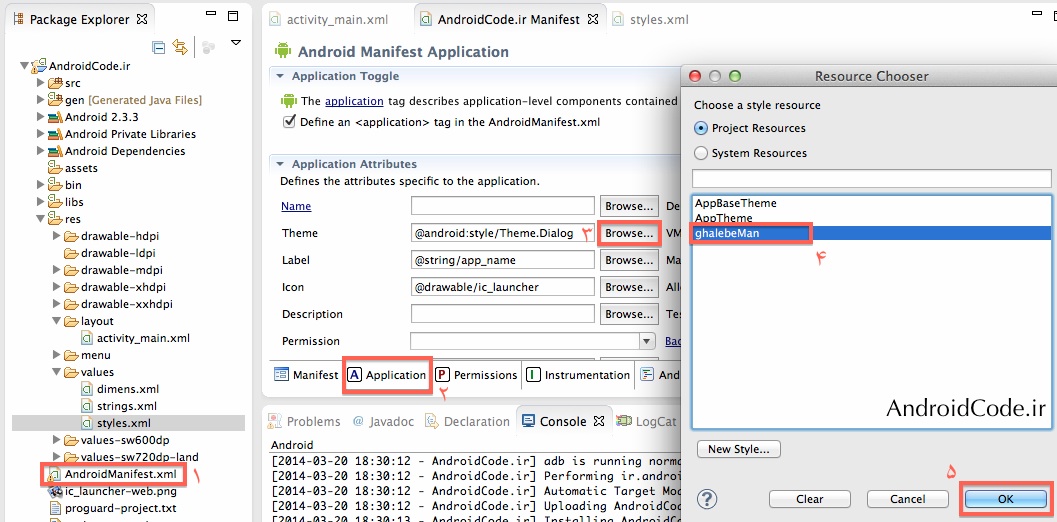Switch to the Permissions tab

476,375
